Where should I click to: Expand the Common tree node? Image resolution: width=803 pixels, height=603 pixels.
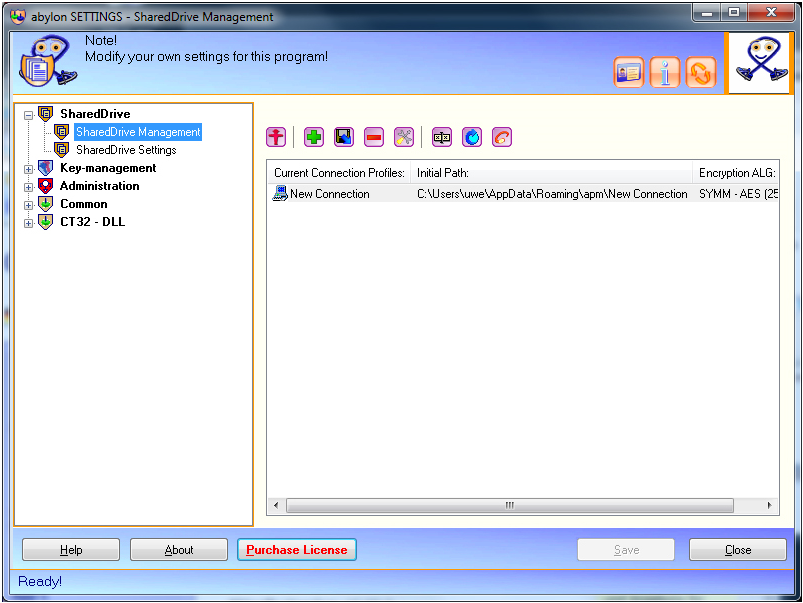tap(29, 205)
